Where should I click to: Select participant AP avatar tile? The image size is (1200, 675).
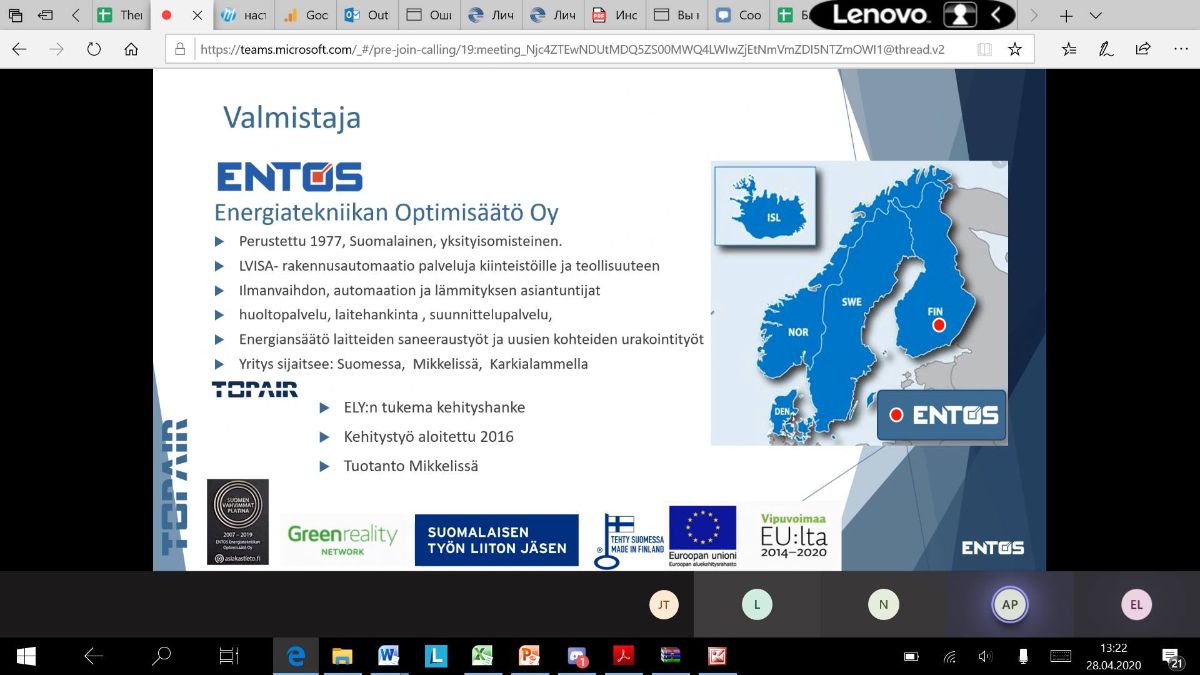click(x=1010, y=604)
